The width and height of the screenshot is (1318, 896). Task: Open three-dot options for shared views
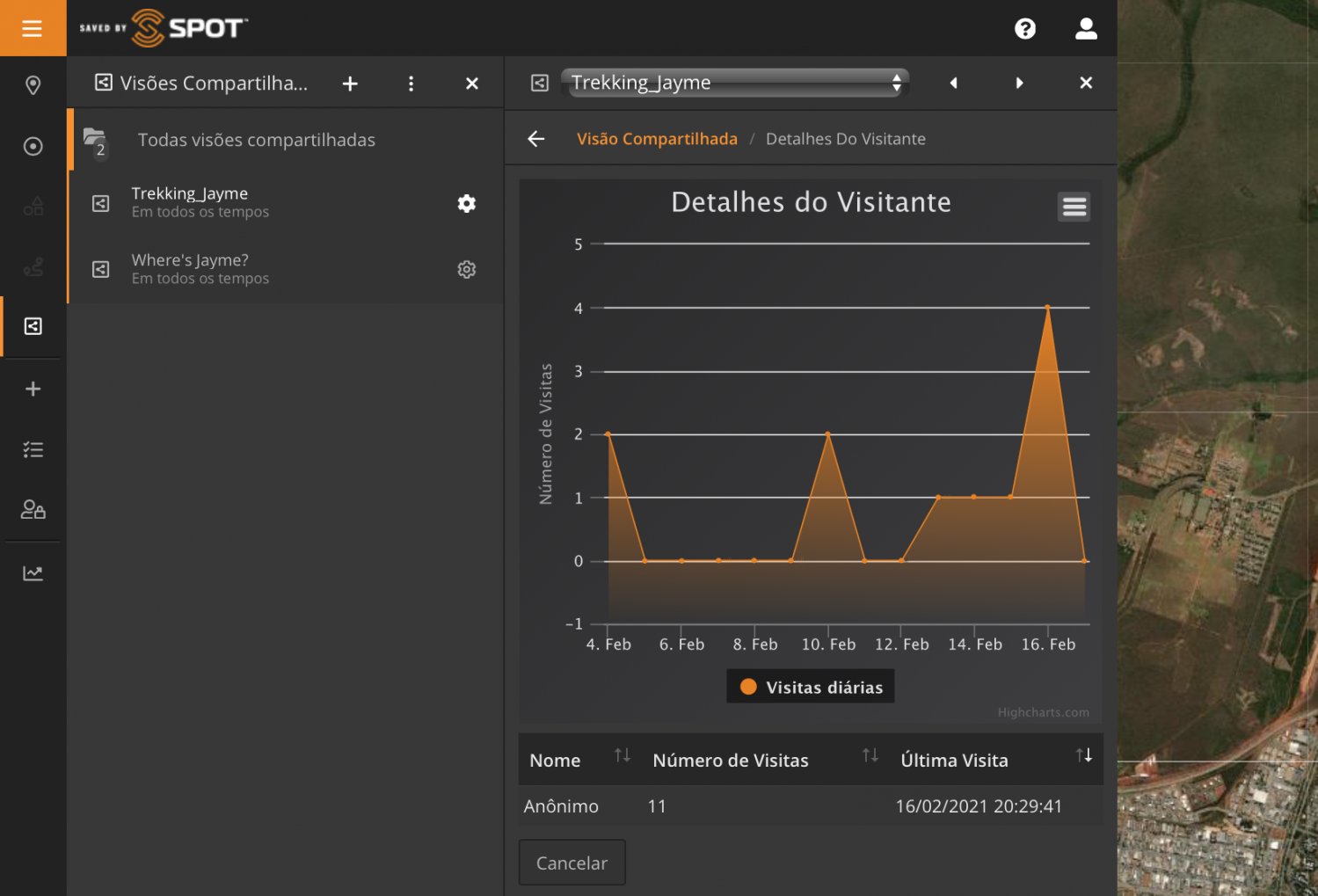point(411,84)
